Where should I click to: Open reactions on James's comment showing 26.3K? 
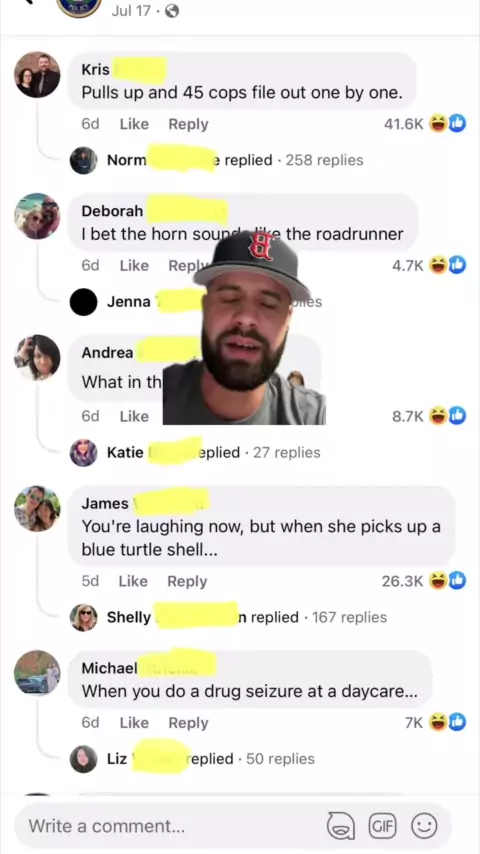click(423, 581)
